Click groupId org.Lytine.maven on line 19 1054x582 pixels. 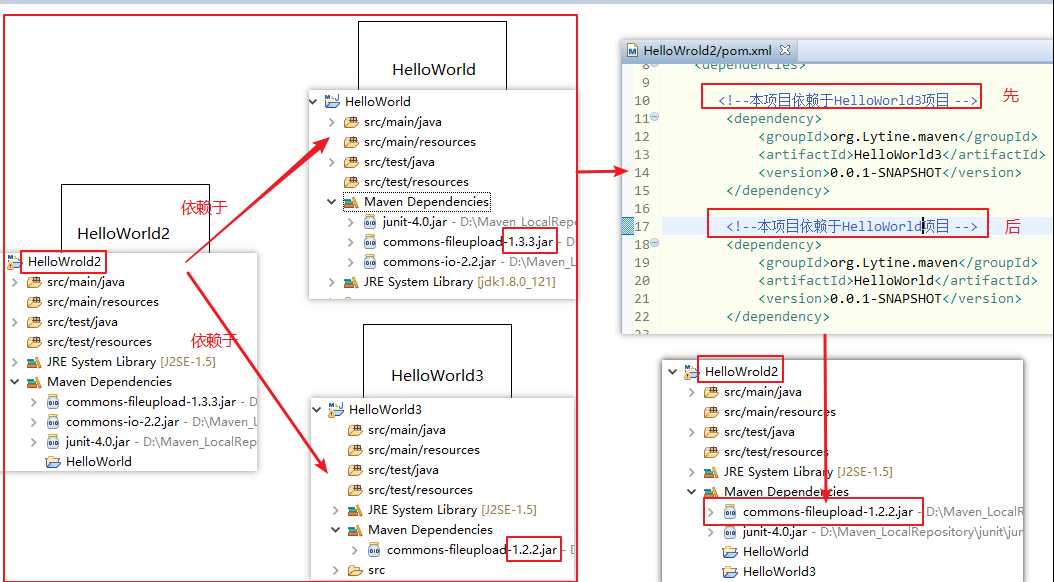(x=894, y=263)
